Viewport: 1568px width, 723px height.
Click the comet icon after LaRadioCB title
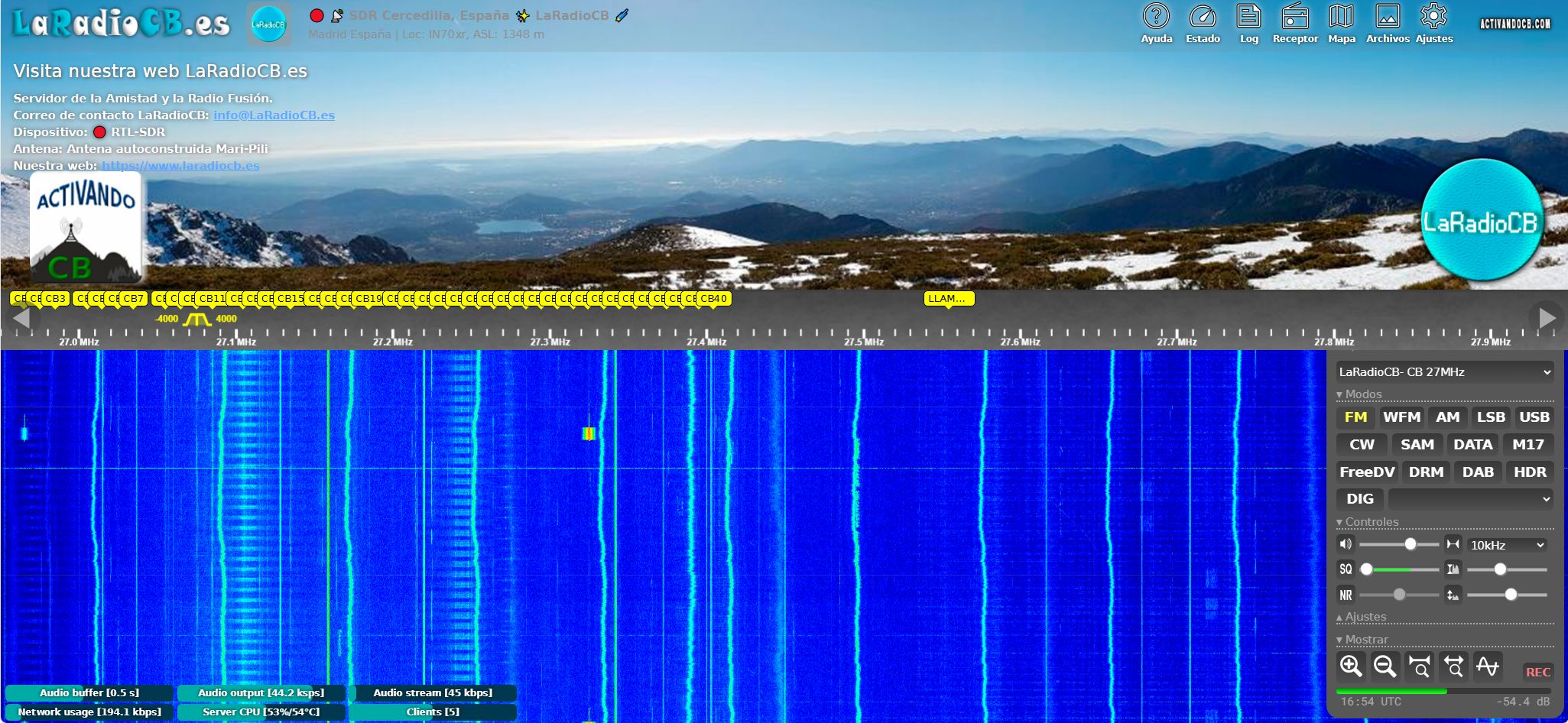point(622,15)
